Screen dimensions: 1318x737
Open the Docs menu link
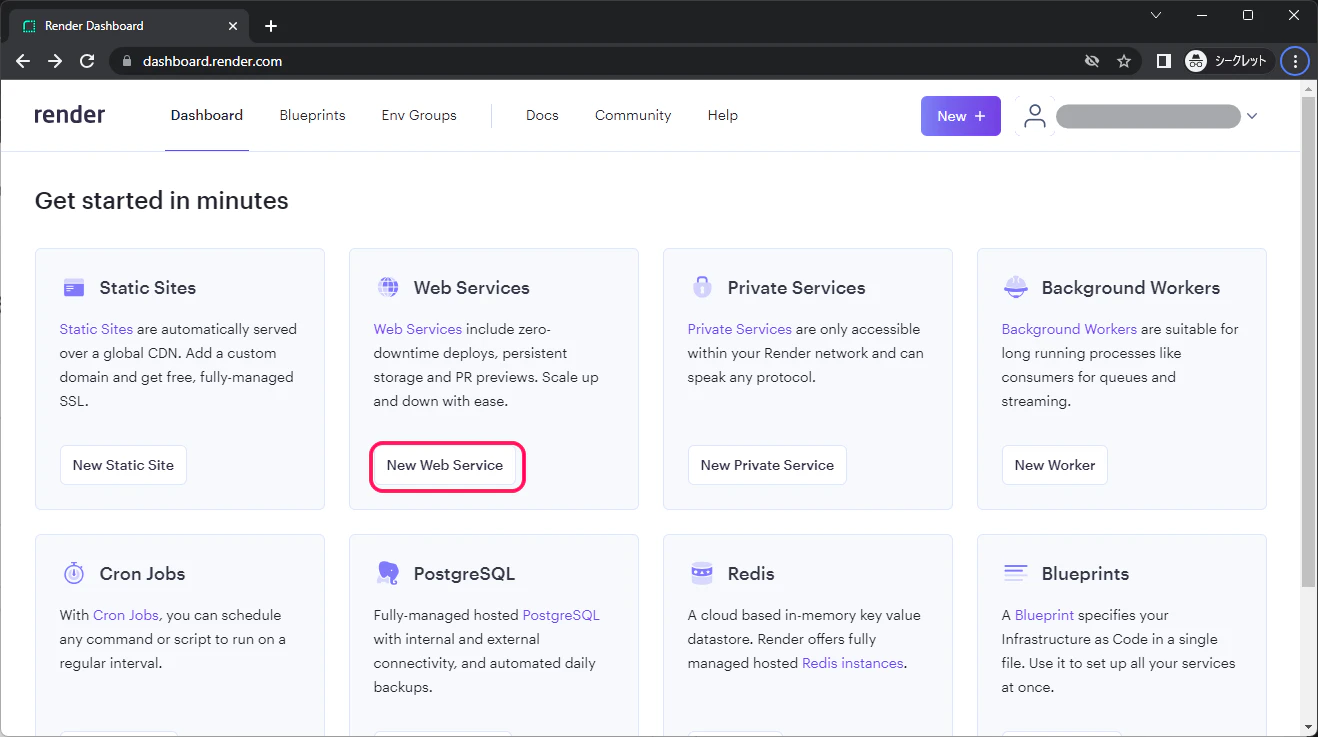(542, 115)
